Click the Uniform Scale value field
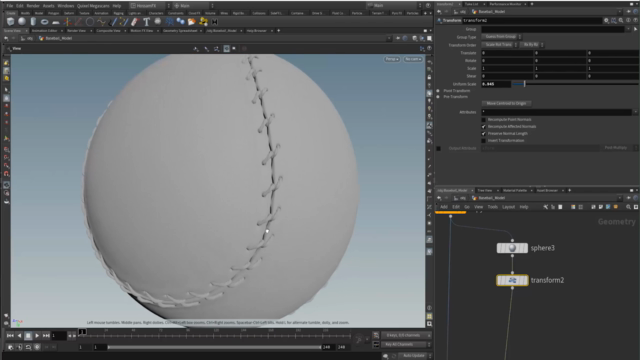 (x=496, y=84)
